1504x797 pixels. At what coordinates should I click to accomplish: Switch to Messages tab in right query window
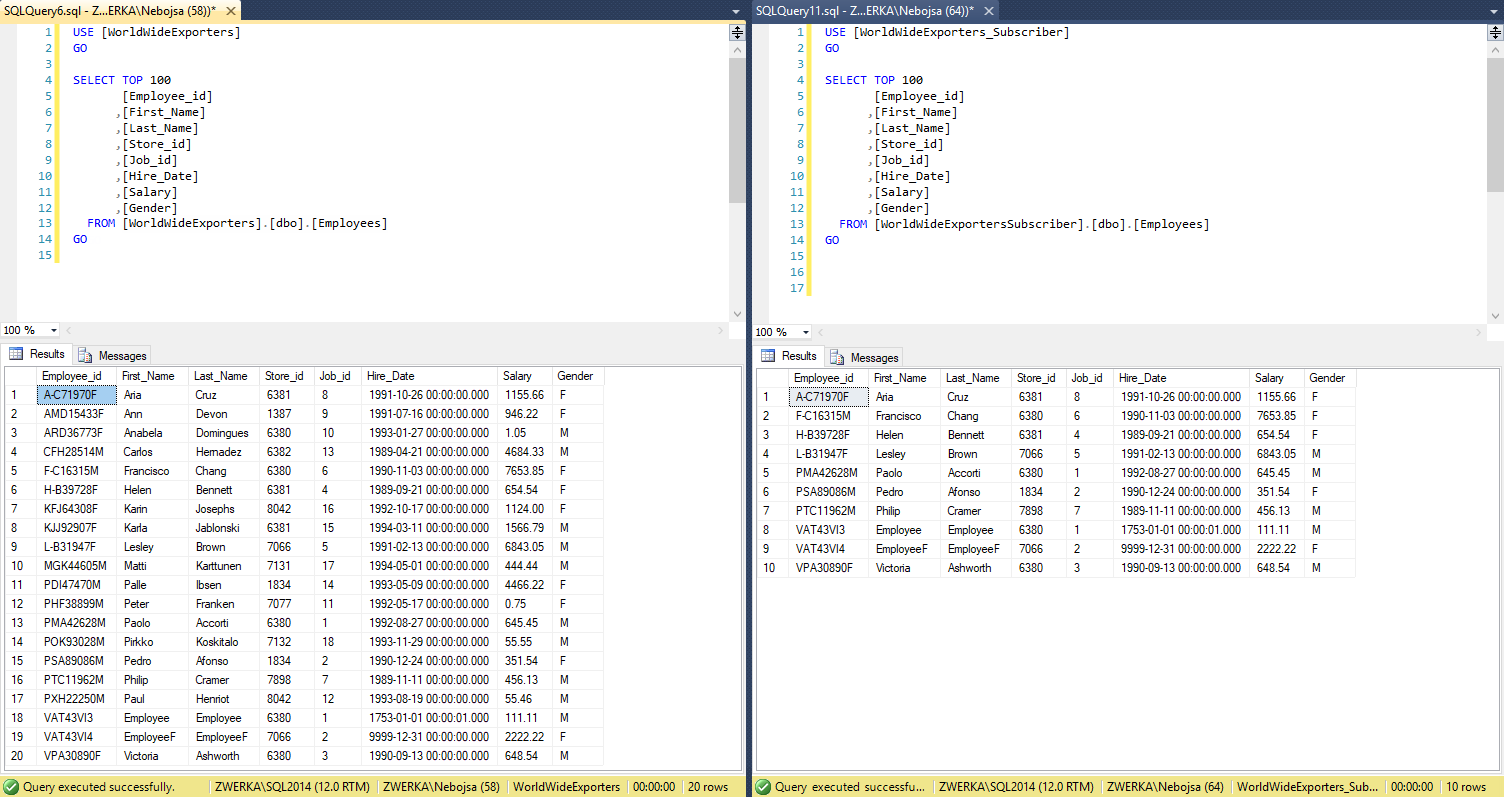(865, 357)
